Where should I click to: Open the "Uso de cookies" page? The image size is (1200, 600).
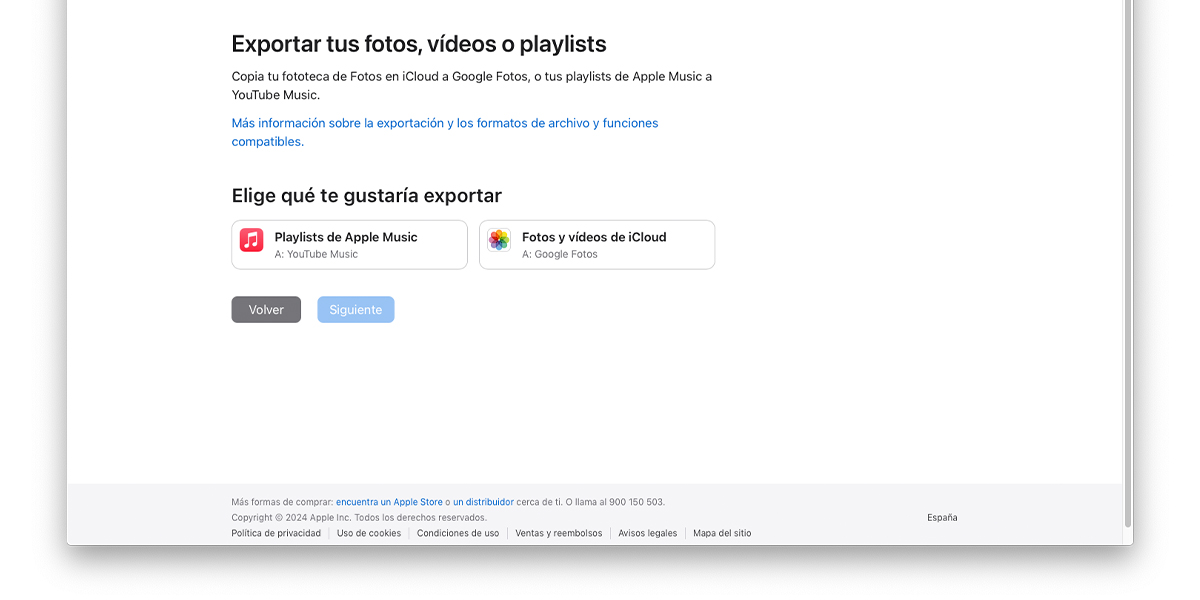point(368,533)
